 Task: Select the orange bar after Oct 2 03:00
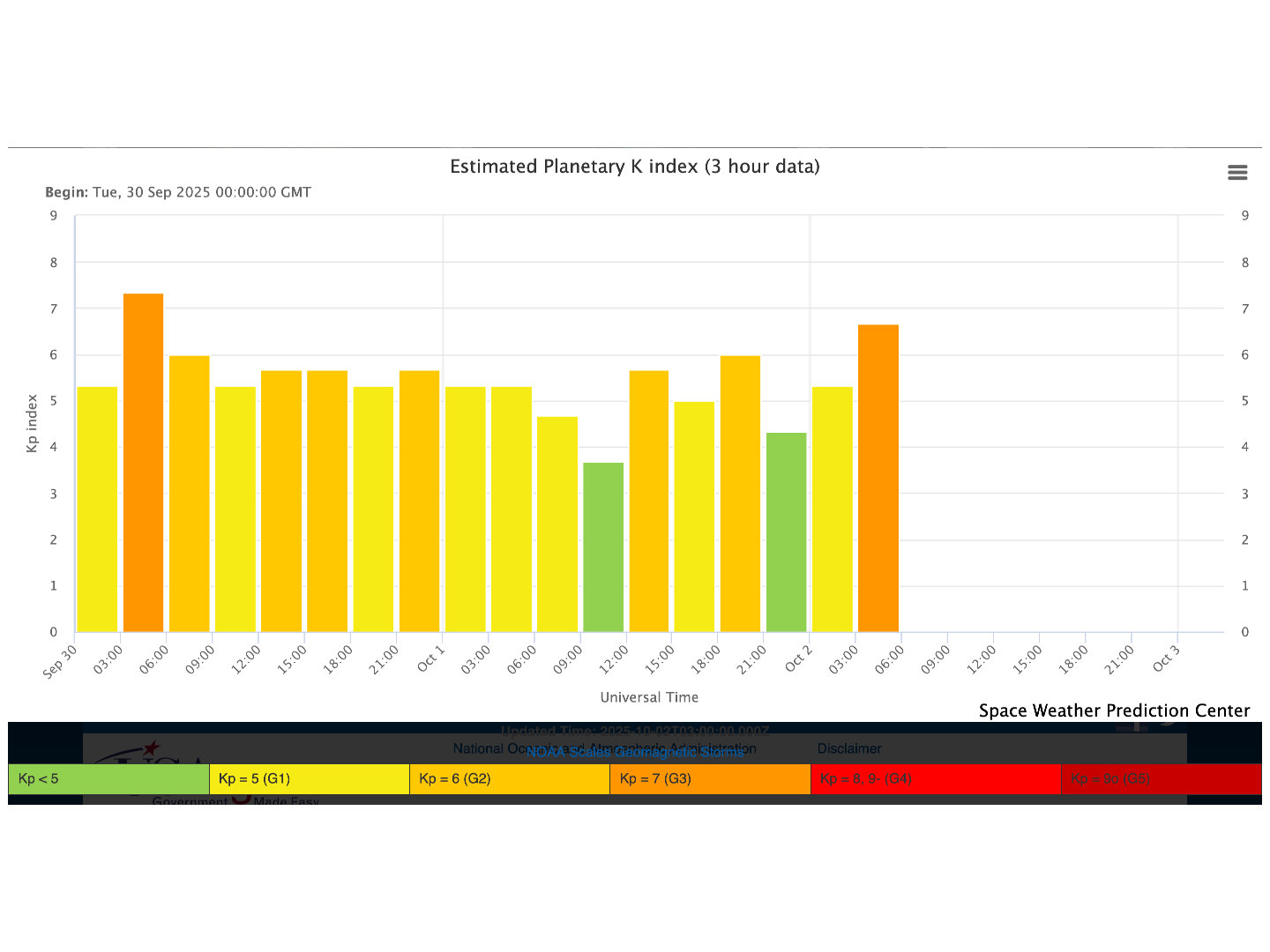click(878, 479)
